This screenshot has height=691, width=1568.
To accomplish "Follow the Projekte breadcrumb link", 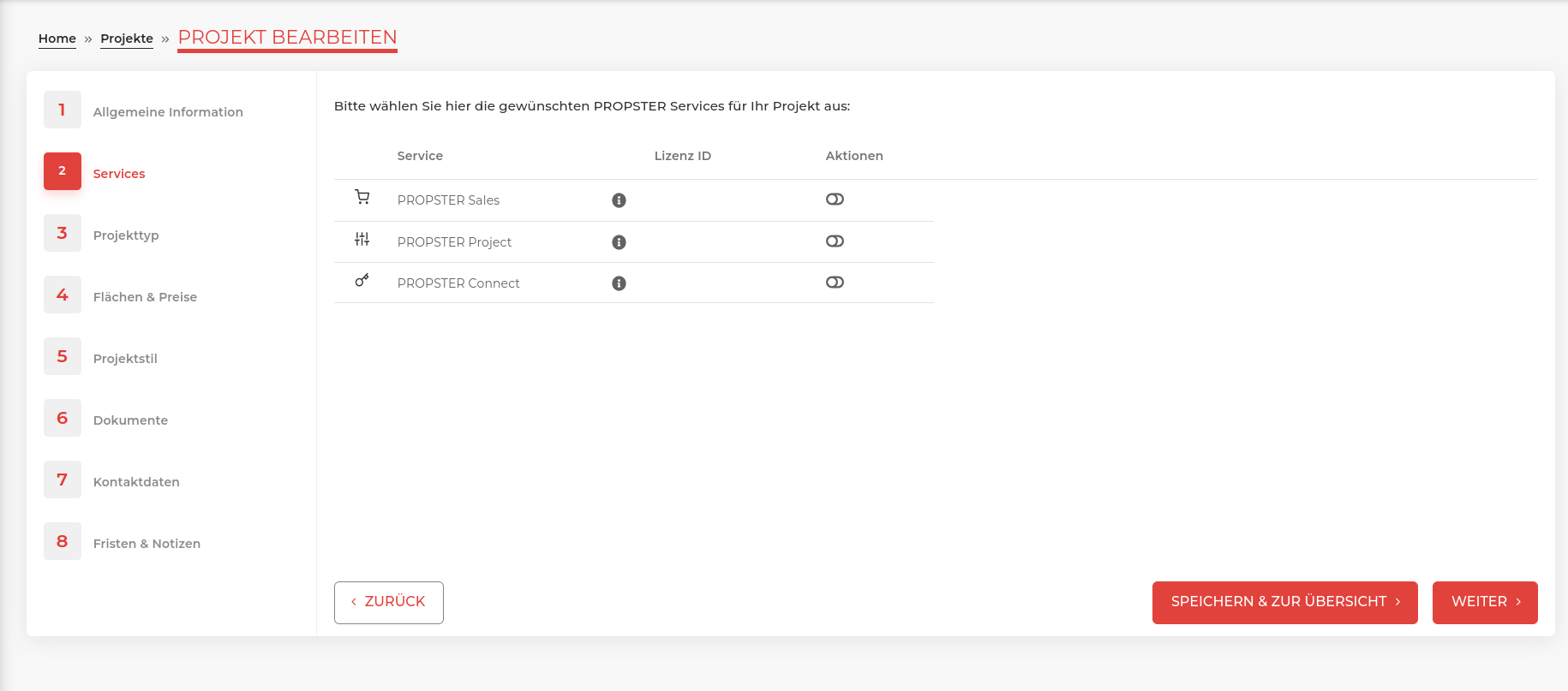I will pyautogui.click(x=127, y=39).
